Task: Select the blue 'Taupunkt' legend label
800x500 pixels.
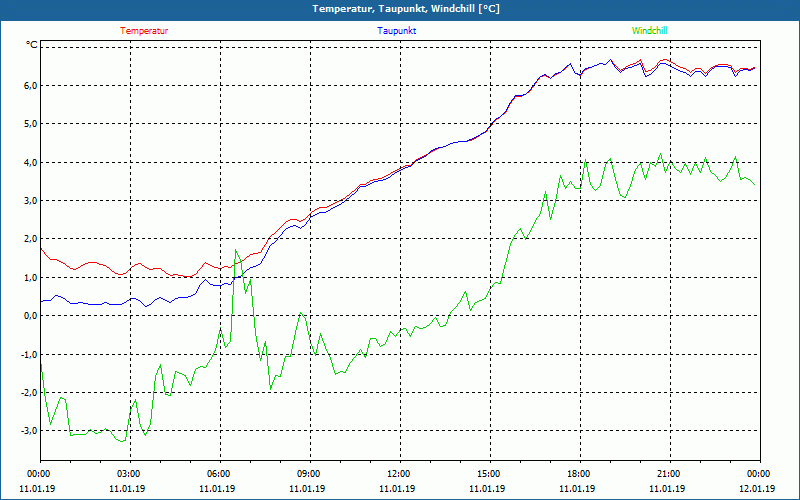Action: click(x=396, y=31)
